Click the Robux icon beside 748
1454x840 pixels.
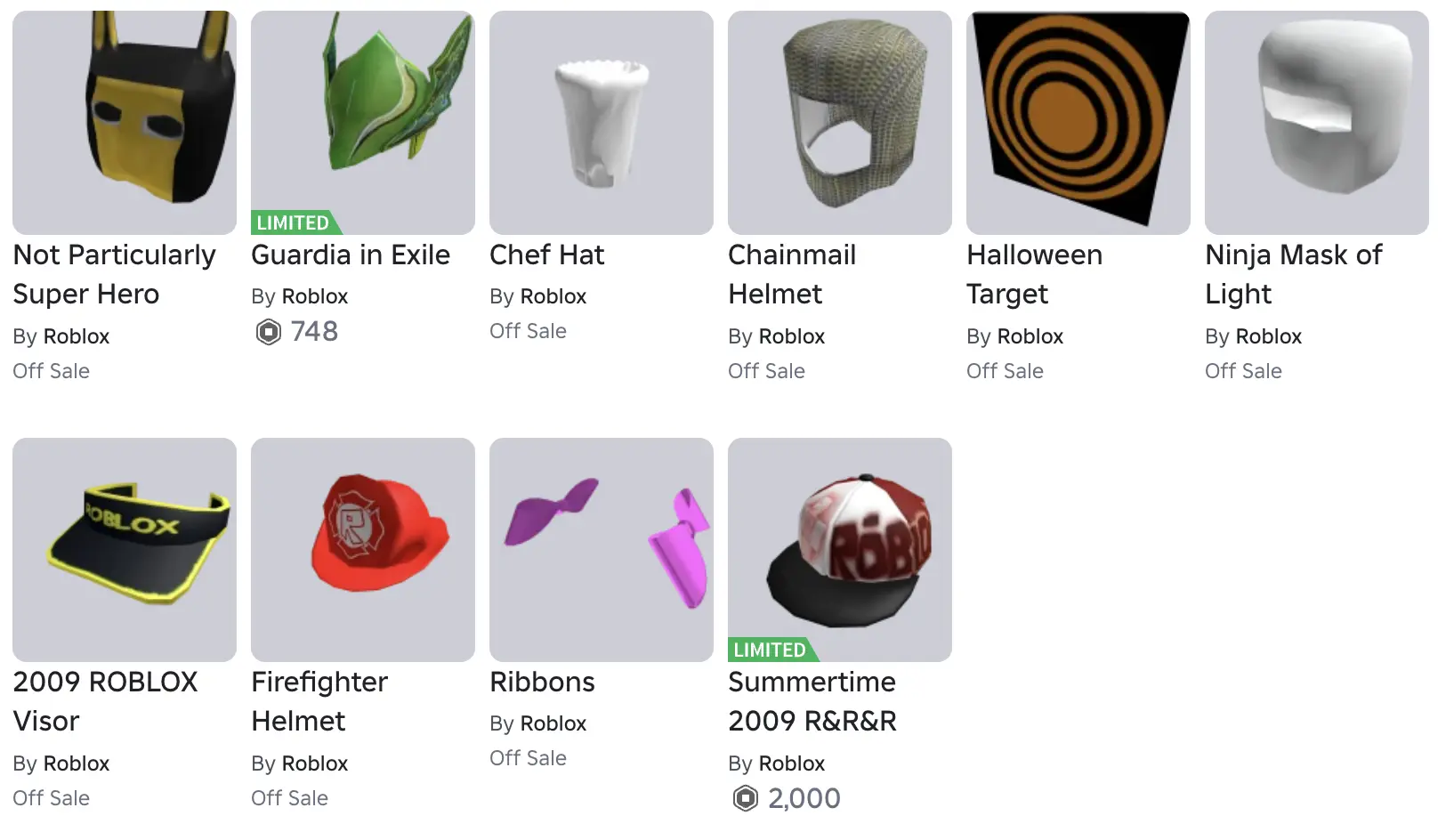(x=268, y=332)
